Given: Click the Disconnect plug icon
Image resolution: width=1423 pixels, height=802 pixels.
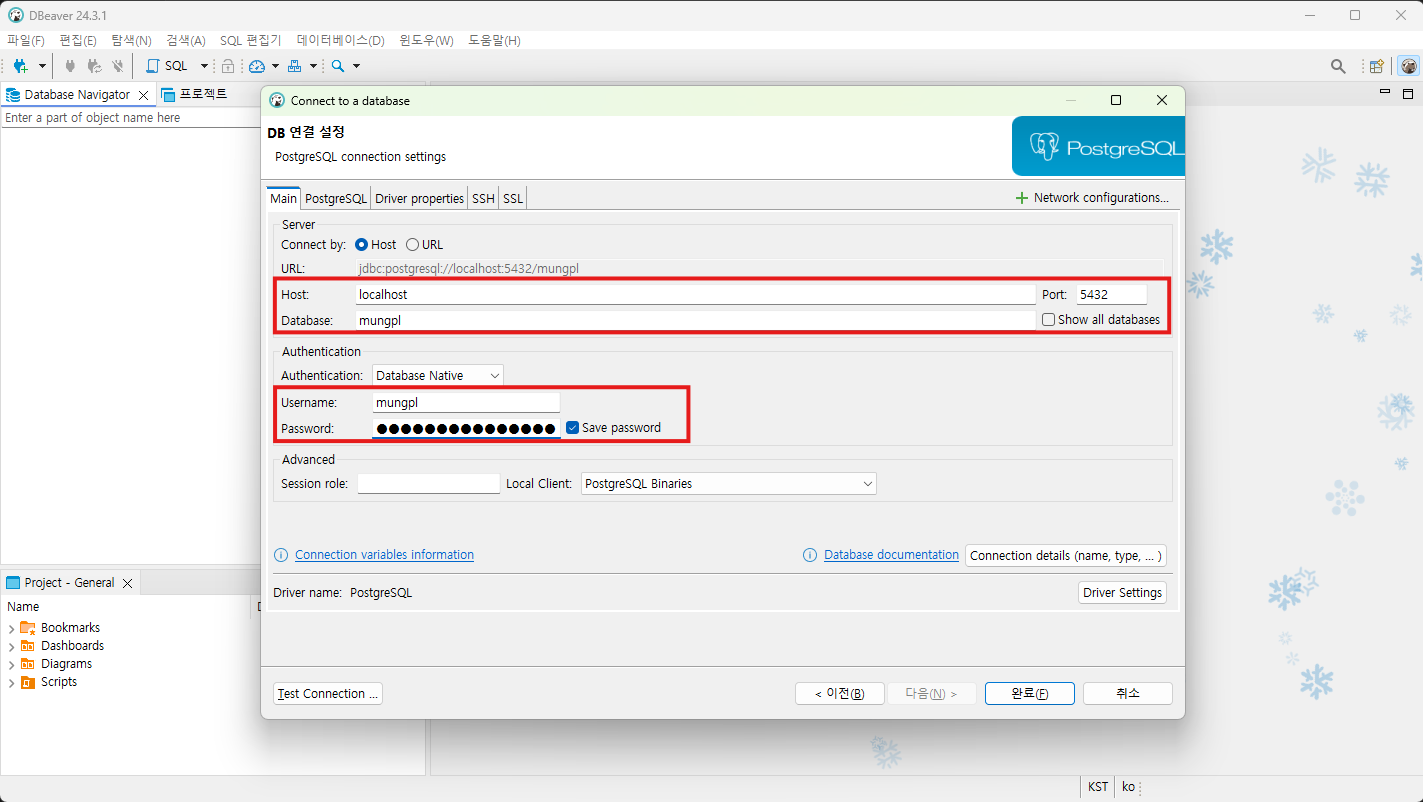Looking at the screenshot, I should pyautogui.click(x=118, y=66).
